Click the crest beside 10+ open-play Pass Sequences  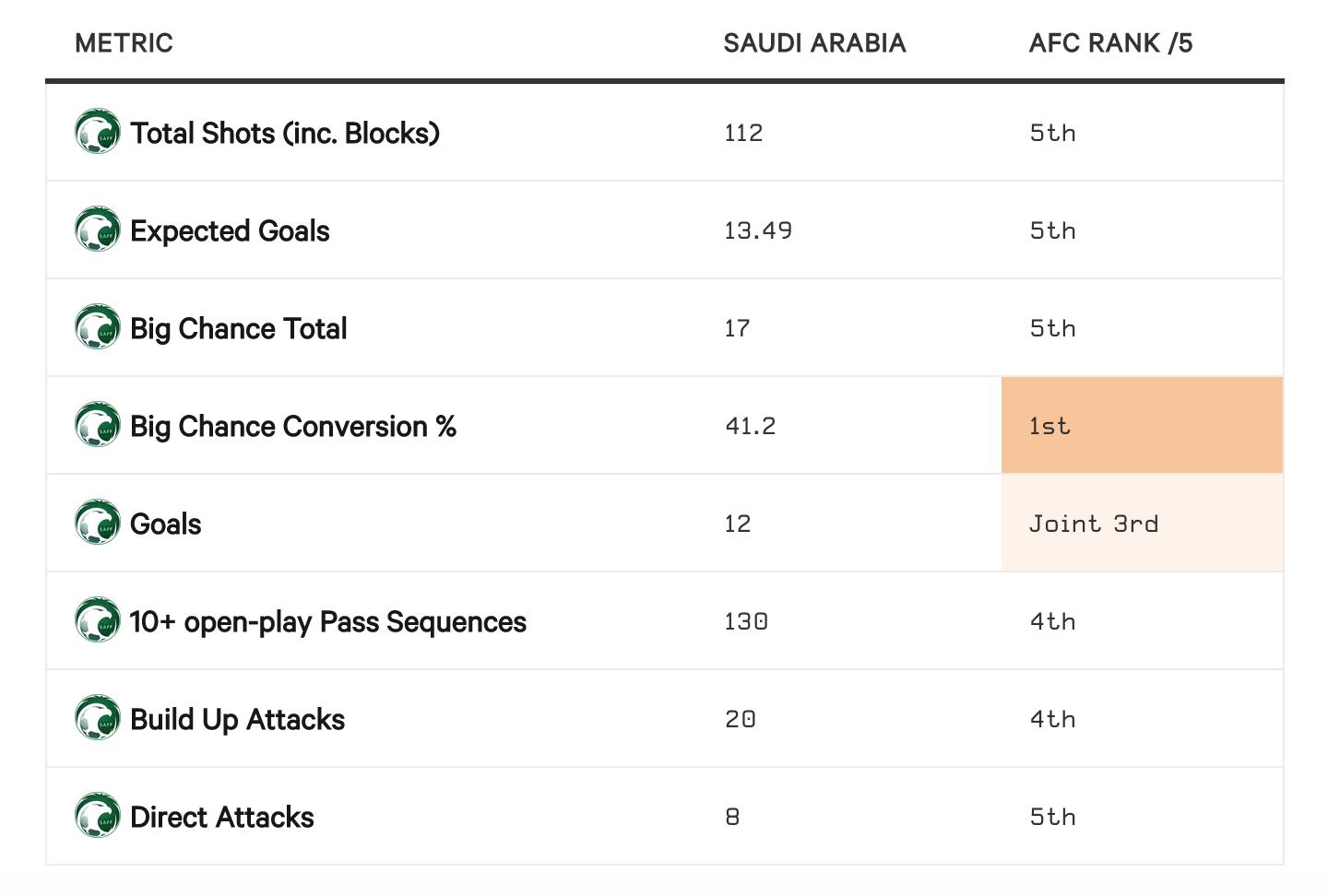(x=98, y=620)
